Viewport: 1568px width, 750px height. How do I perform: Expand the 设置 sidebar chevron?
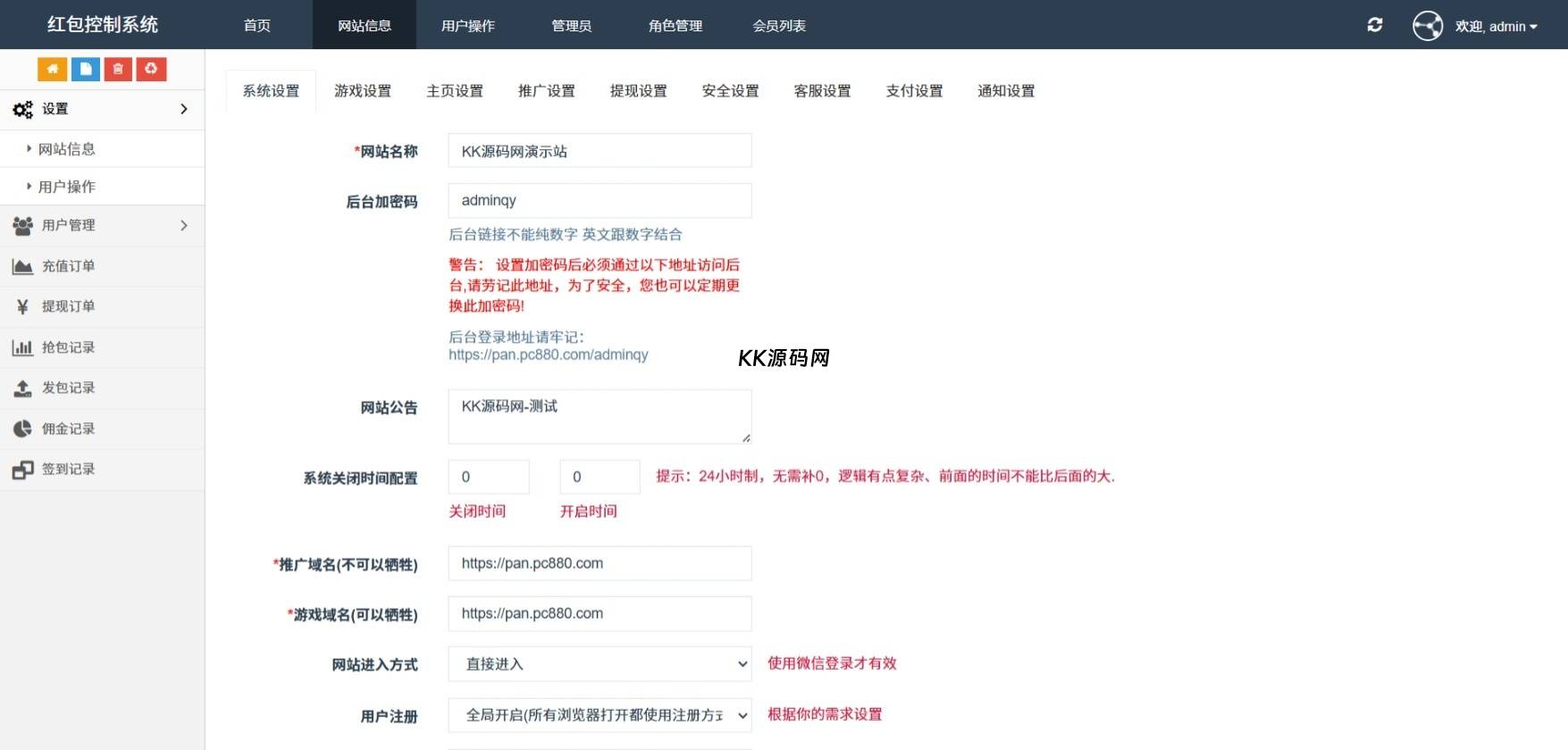pyautogui.click(x=184, y=109)
